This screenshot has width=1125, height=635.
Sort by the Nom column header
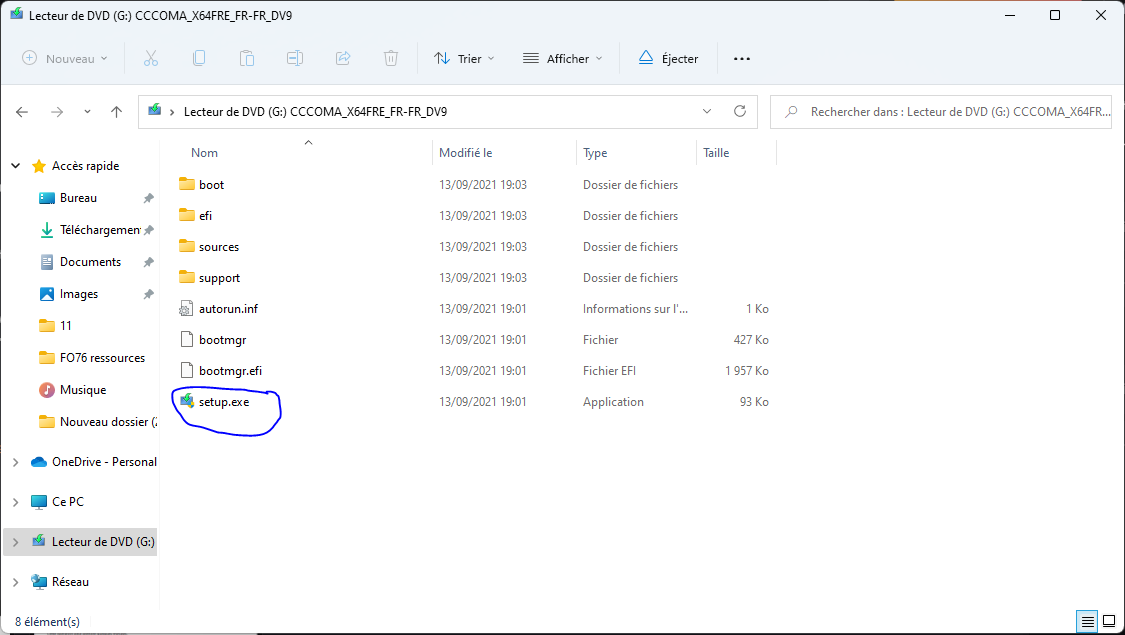204,153
